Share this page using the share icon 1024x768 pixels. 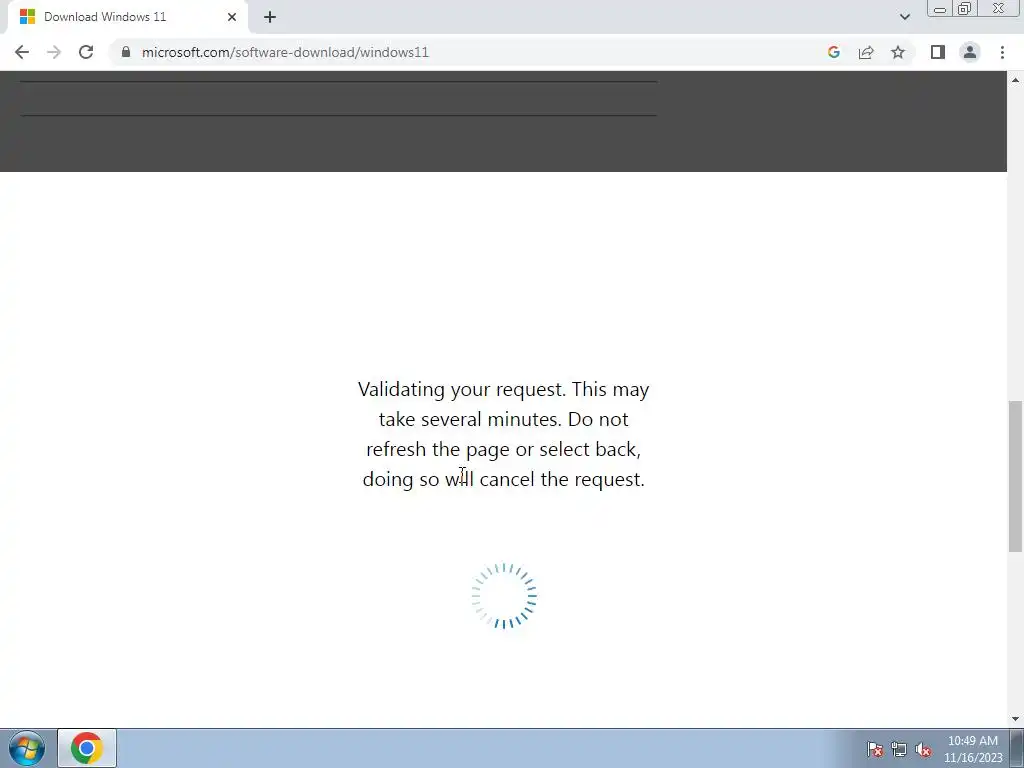coord(866,52)
